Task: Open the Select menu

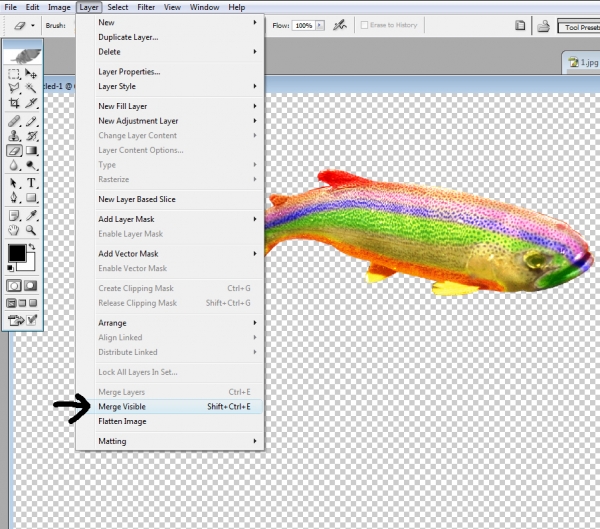Action: point(117,7)
